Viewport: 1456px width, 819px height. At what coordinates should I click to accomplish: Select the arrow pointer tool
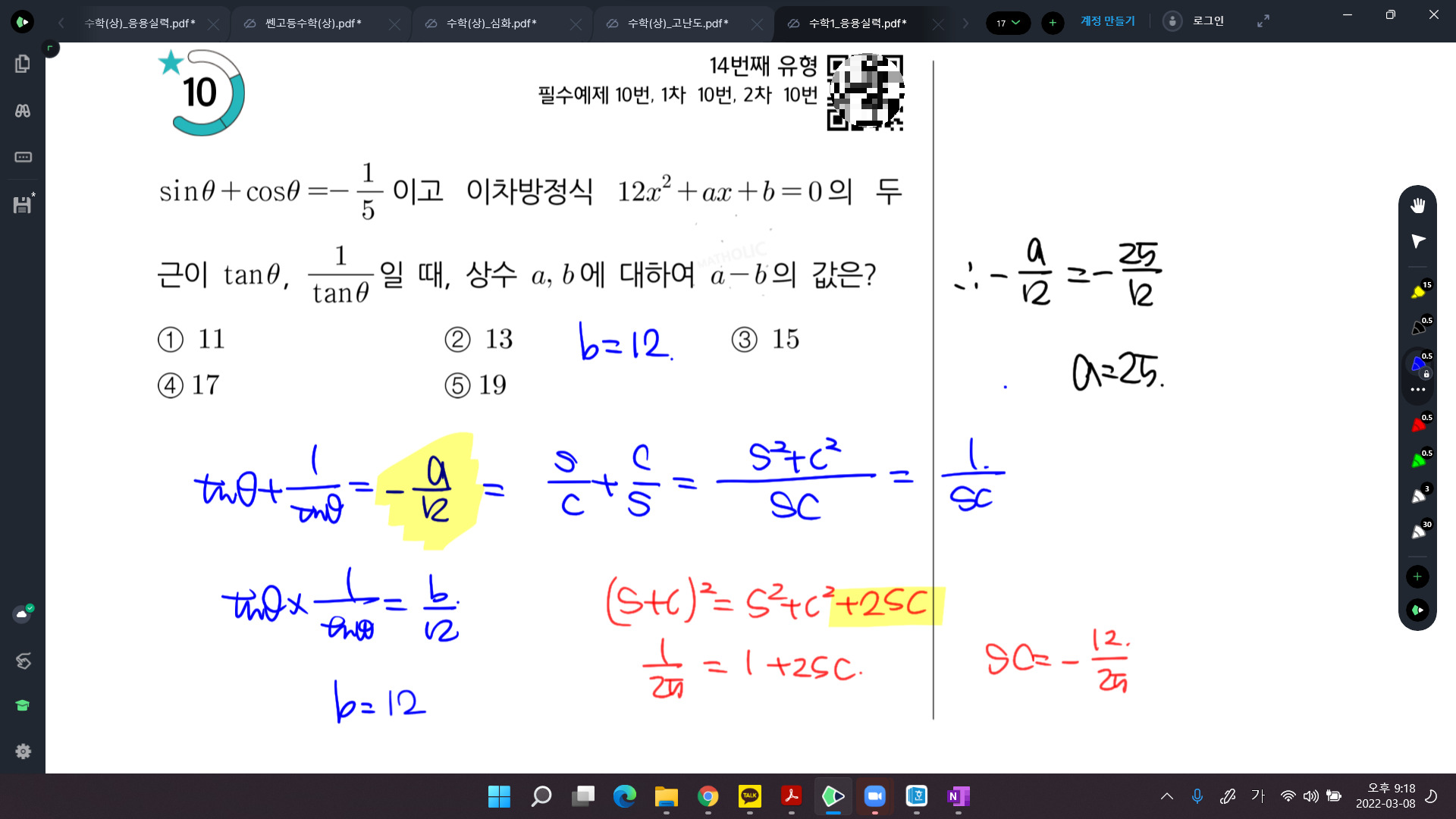pos(1417,241)
